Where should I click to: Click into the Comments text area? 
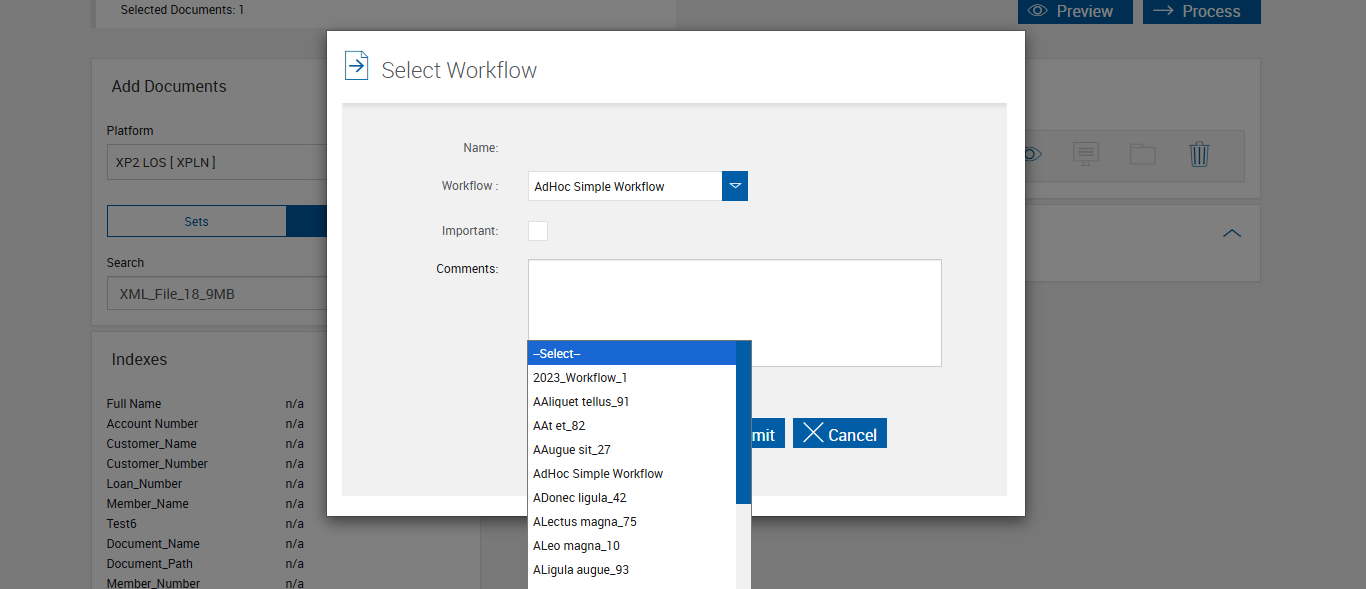(x=734, y=300)
